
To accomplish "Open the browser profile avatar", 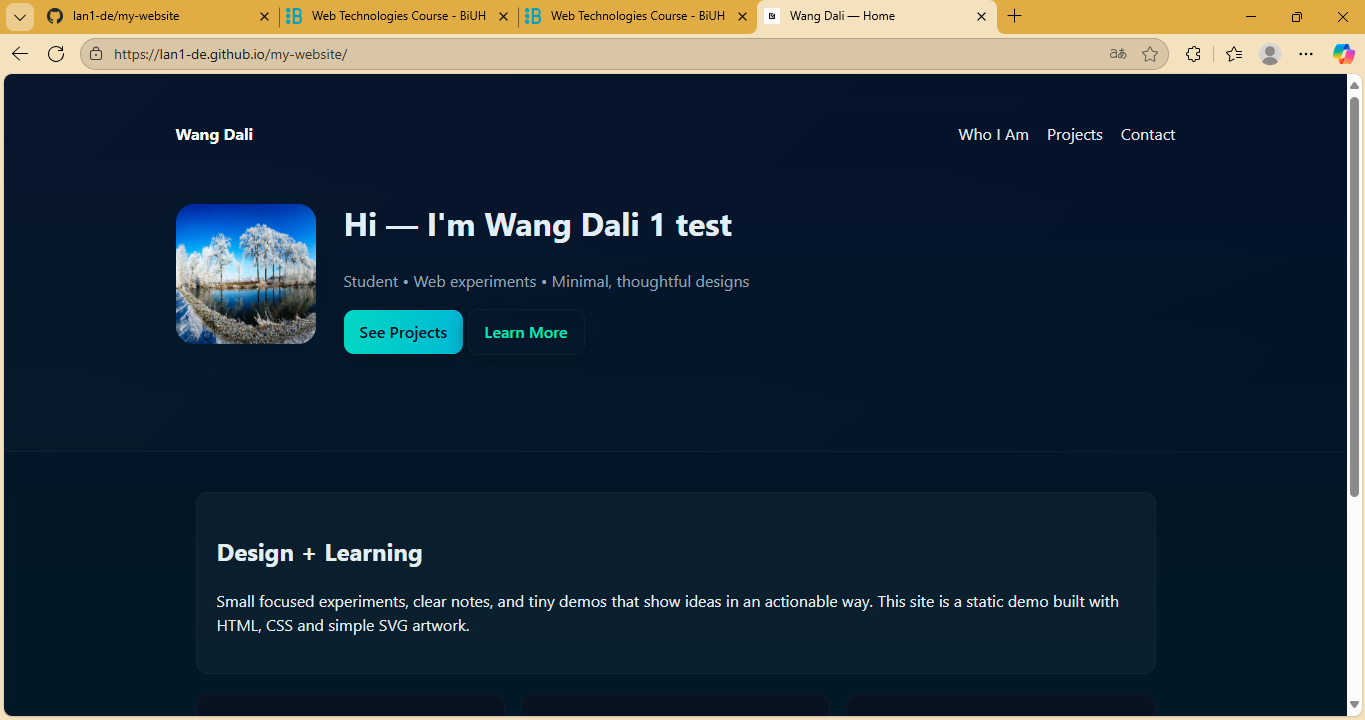I will click(x=1270, y=54).
